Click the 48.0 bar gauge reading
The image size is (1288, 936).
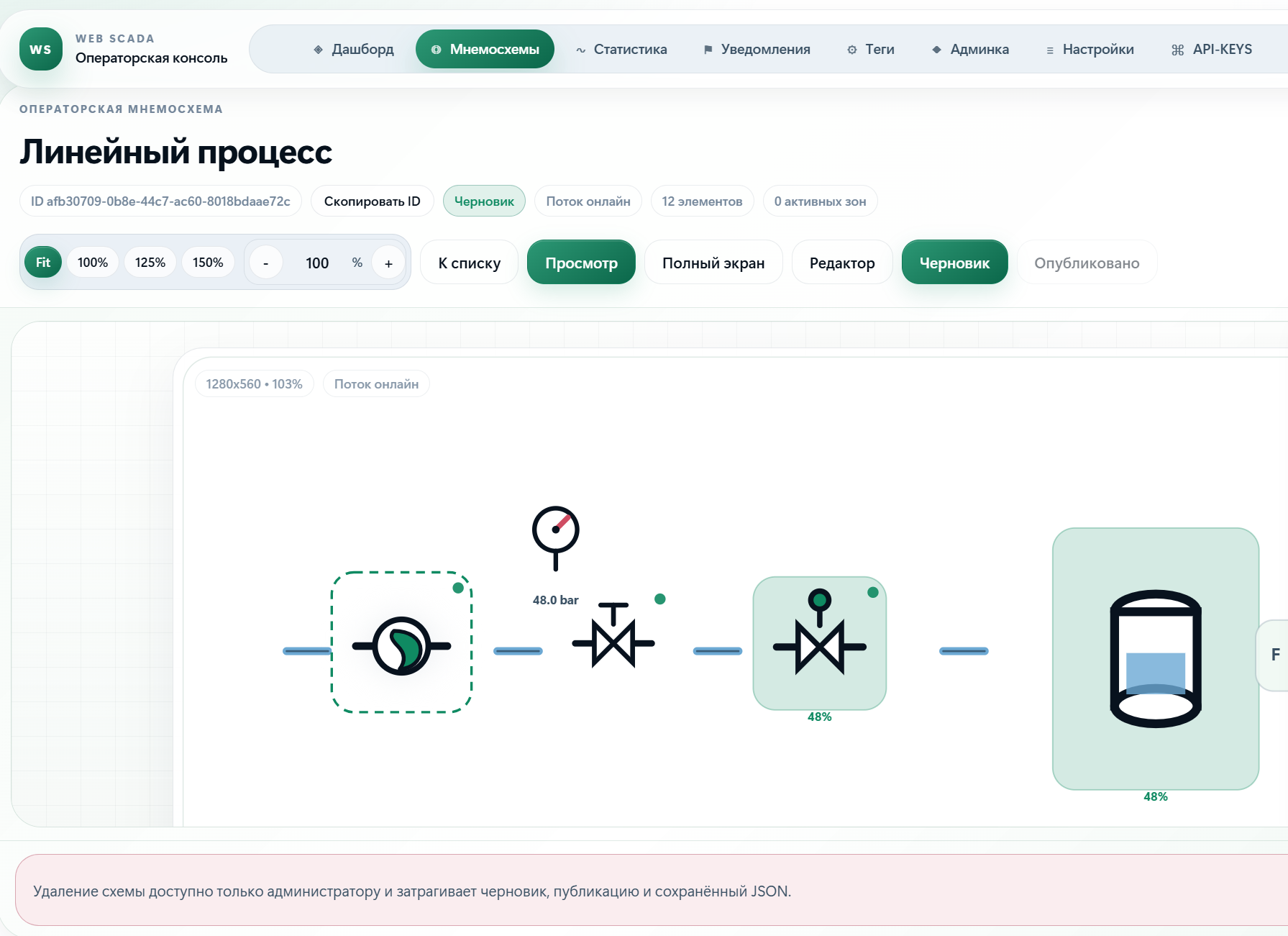coord(555,599)
